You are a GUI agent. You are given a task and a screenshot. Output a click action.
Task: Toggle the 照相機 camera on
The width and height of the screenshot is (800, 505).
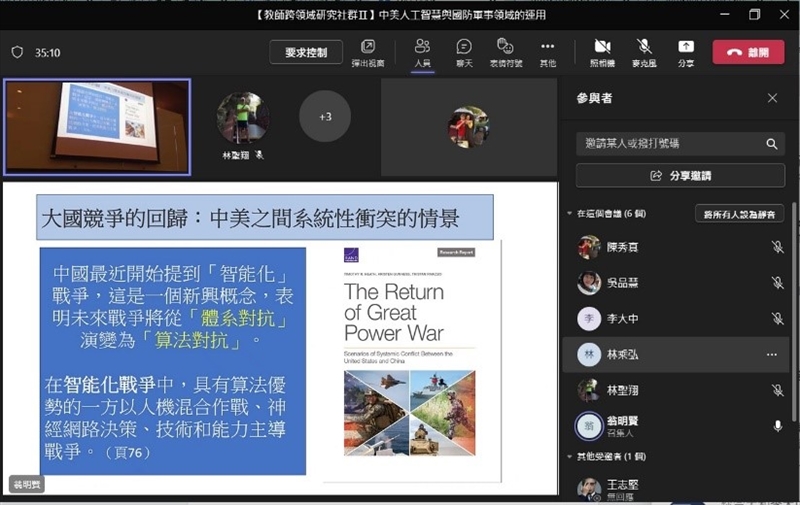[x=602, y=51]
